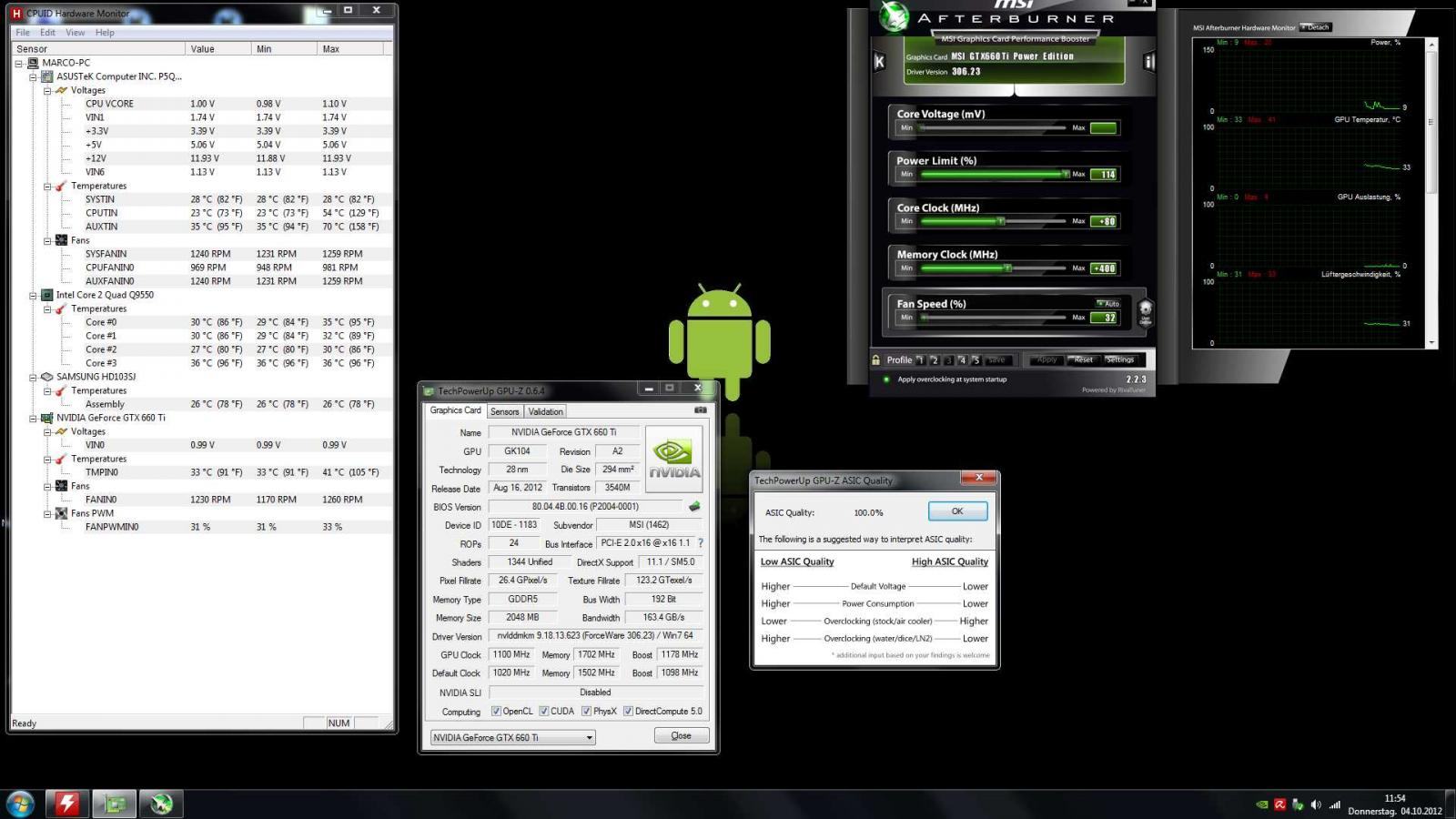Screen dimensions: 1456x819
Task: Open Afterburner Settings
Action: (1119, 359)
